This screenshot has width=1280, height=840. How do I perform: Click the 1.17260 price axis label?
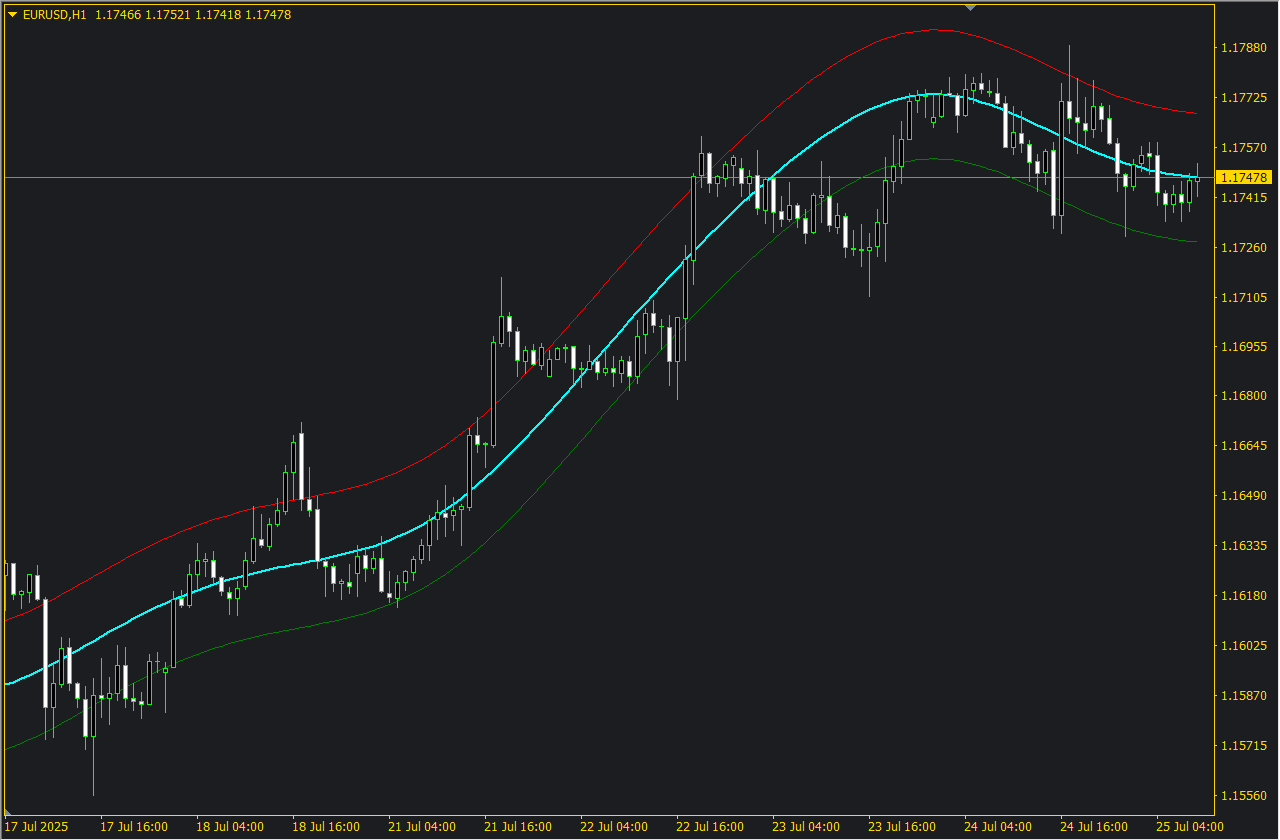(1243, 248)
